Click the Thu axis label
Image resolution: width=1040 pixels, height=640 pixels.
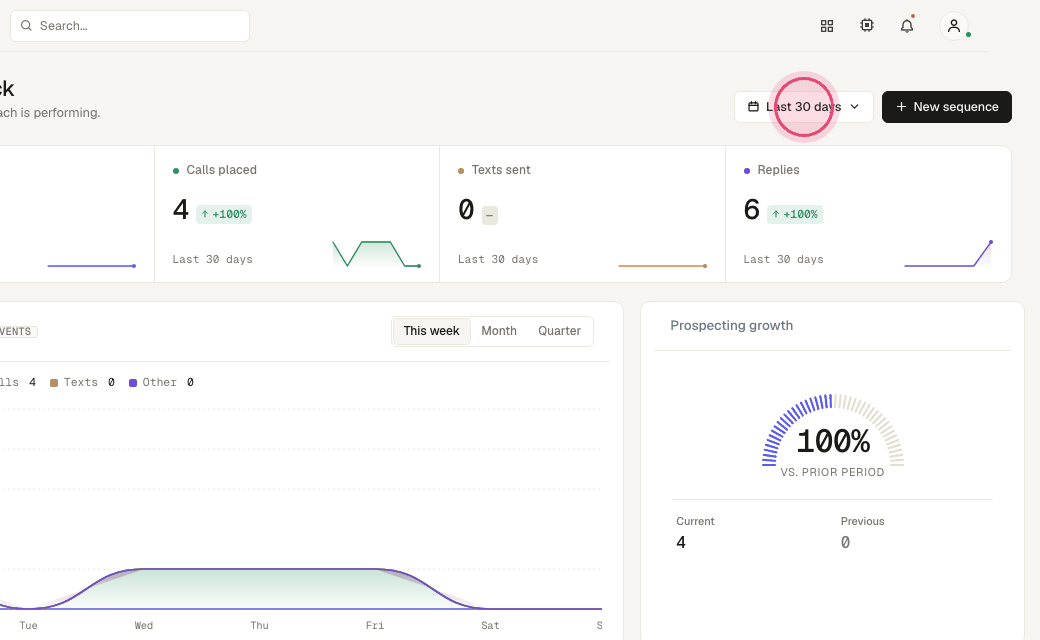pyautogui.click(x=259, y=625)
